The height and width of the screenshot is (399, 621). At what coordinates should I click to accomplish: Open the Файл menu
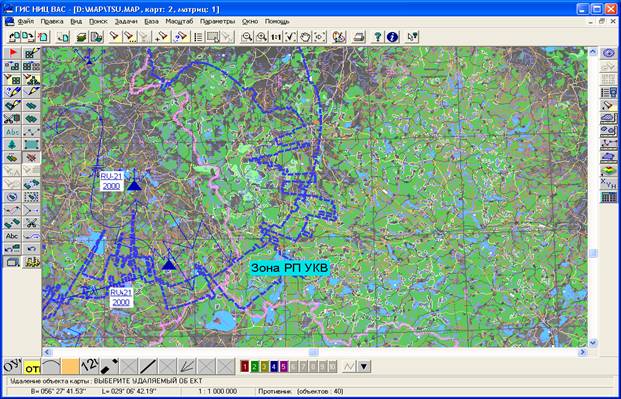pos(26,21)
